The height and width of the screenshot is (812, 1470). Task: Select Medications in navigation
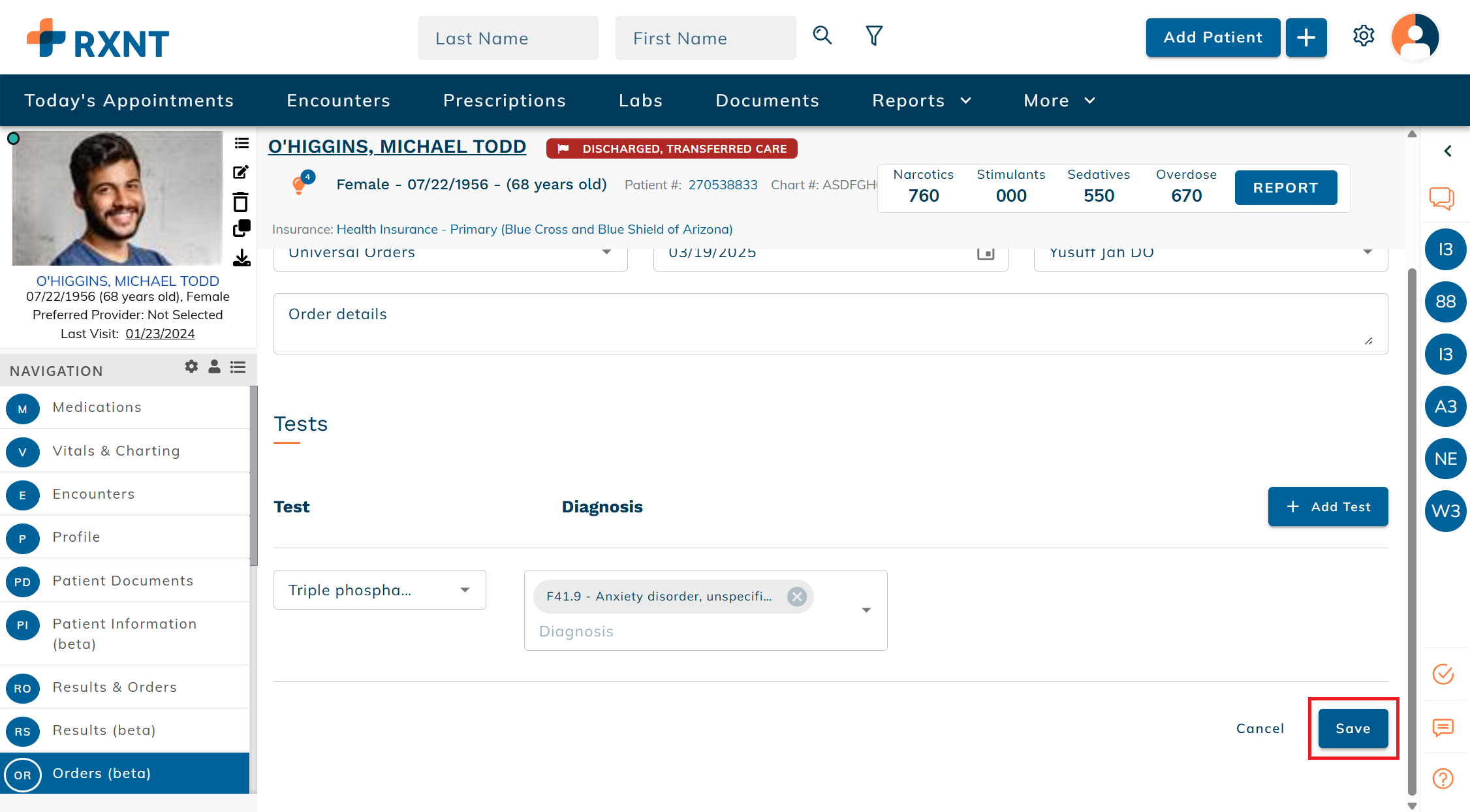pos(125,407)
